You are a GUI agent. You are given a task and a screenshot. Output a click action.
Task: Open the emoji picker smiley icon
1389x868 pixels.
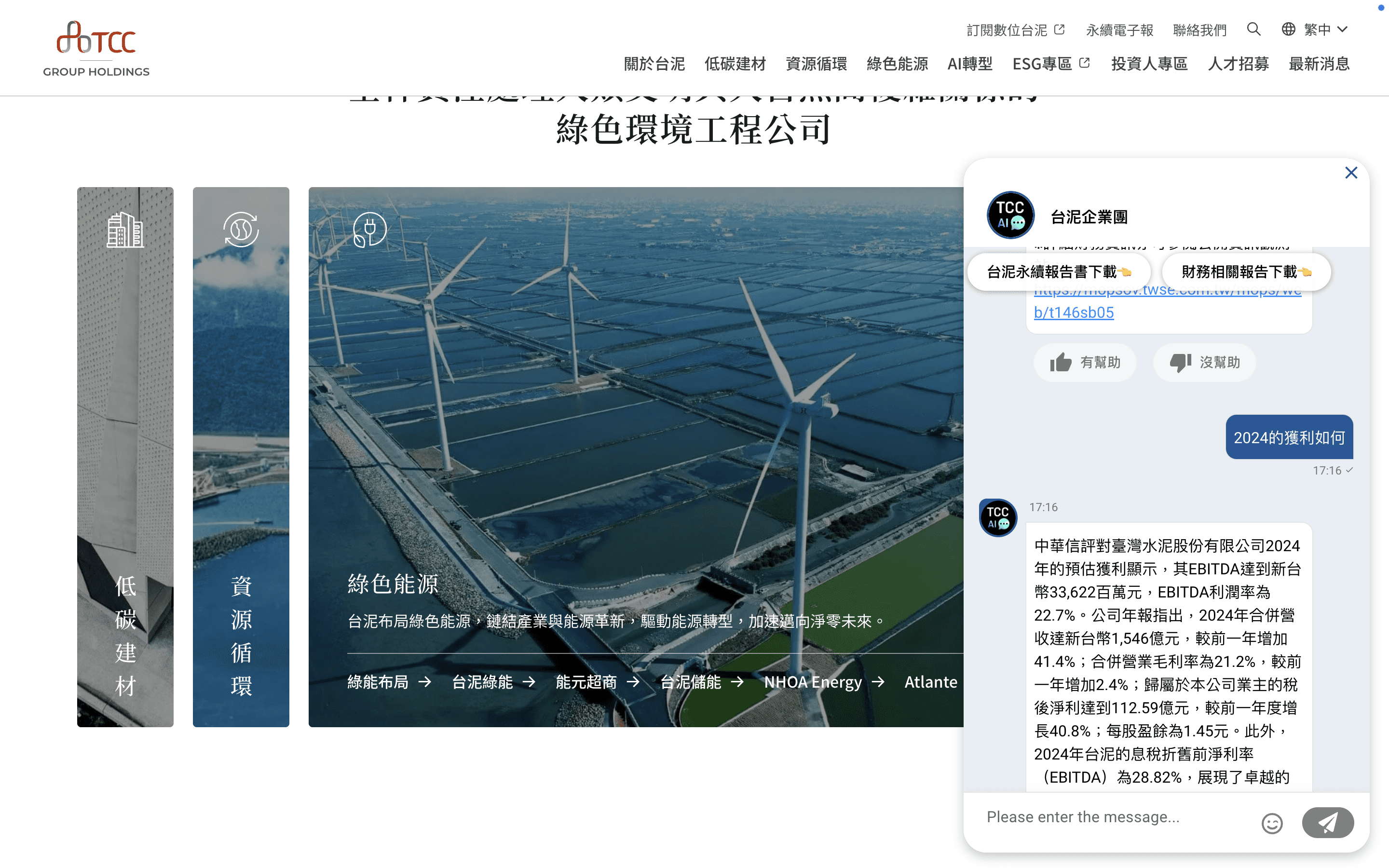(x=1271, y=823)
